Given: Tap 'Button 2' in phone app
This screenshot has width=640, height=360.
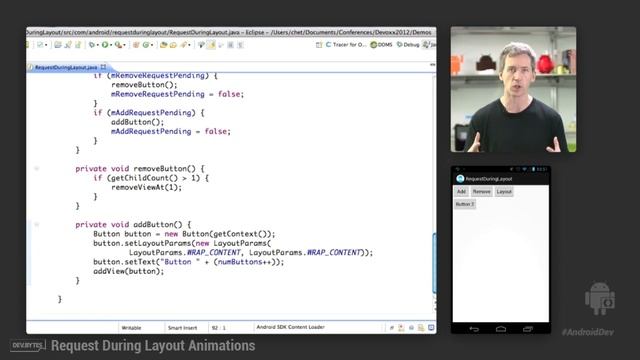Looking at the screenshot, I should pos(465,204).
